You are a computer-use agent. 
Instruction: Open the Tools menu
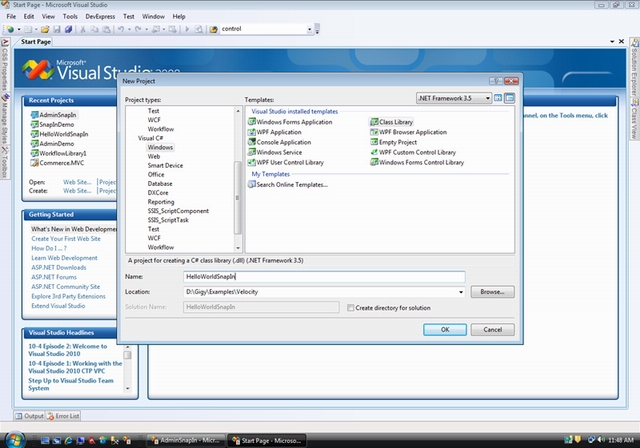click(x=70, y=16)
